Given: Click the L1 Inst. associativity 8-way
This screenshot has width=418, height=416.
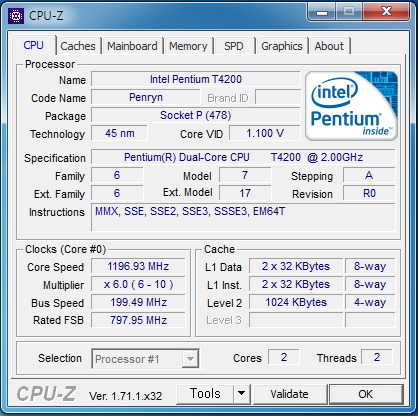Looking at the screenshot, I should (370, 284).
